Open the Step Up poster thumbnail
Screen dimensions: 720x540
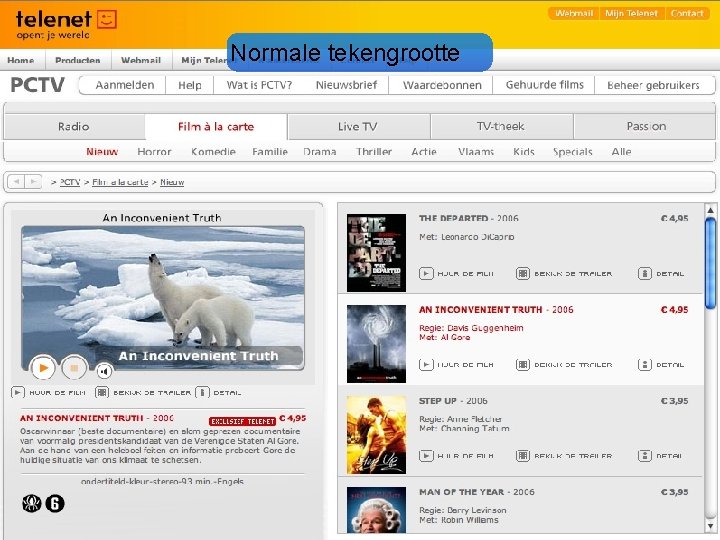(x=377, y=434)
